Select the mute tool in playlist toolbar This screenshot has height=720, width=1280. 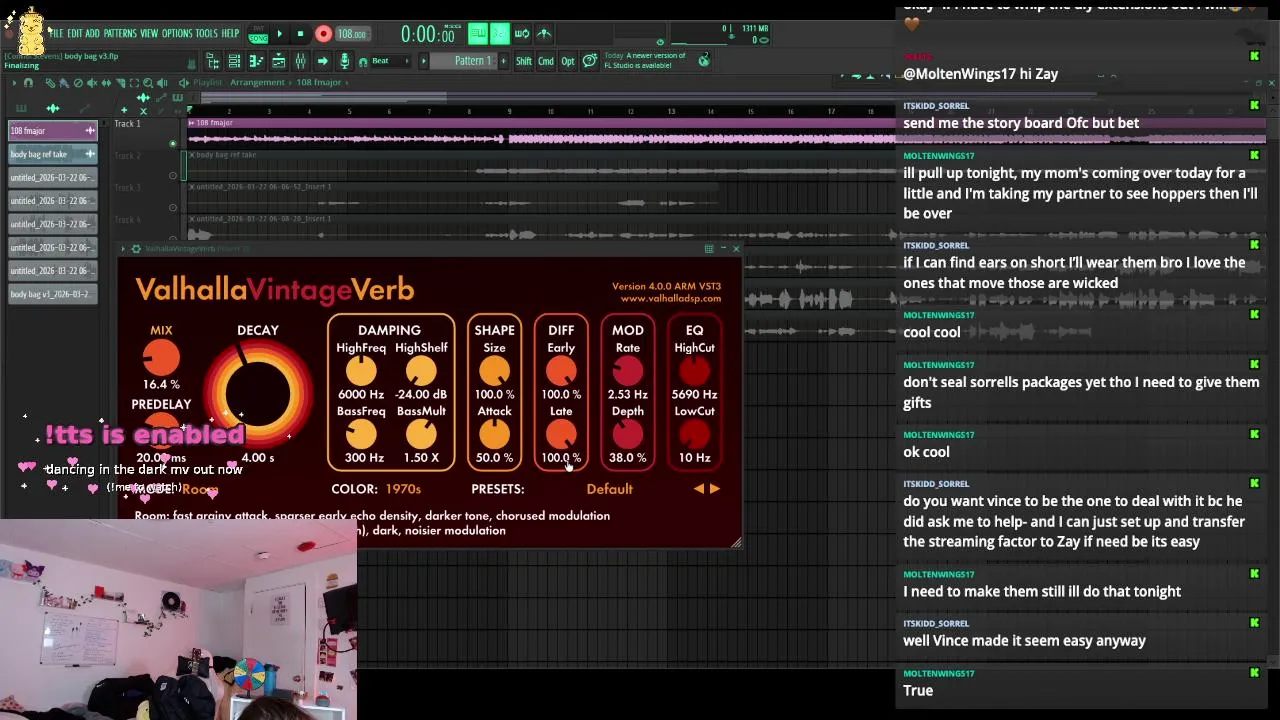92,83
